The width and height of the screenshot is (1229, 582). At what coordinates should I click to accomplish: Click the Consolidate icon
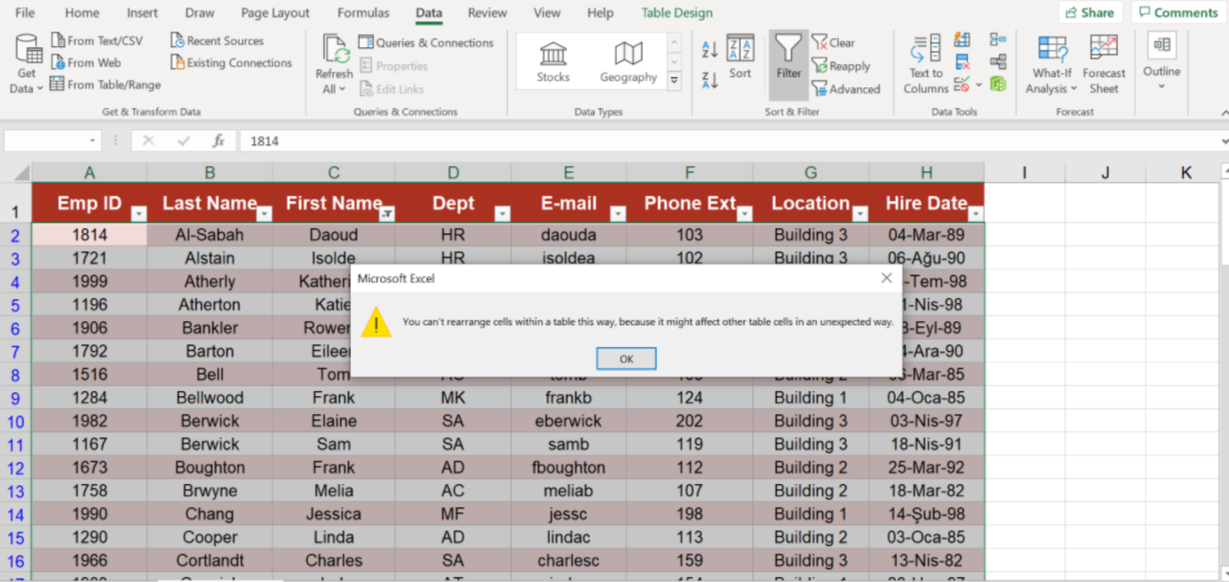click(998, 40)
